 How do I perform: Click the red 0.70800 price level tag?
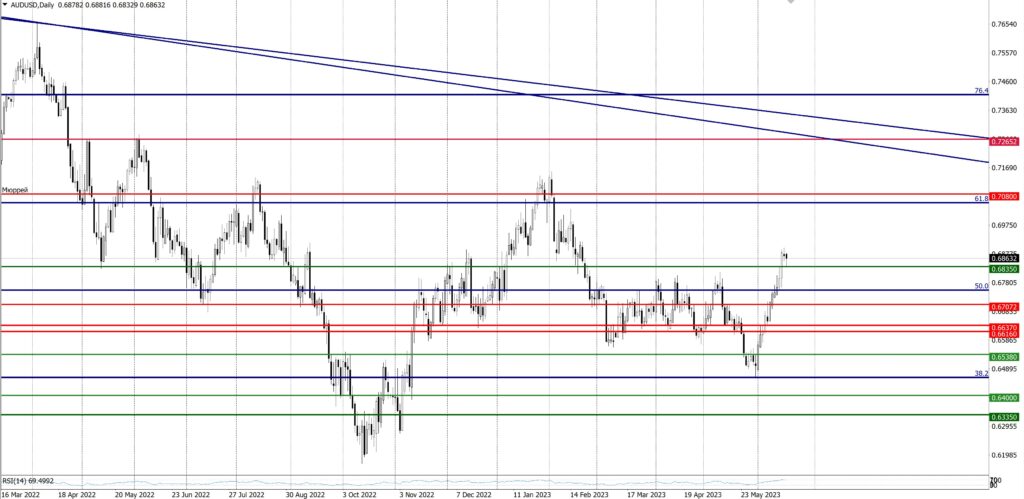[x=1004, y=197]
